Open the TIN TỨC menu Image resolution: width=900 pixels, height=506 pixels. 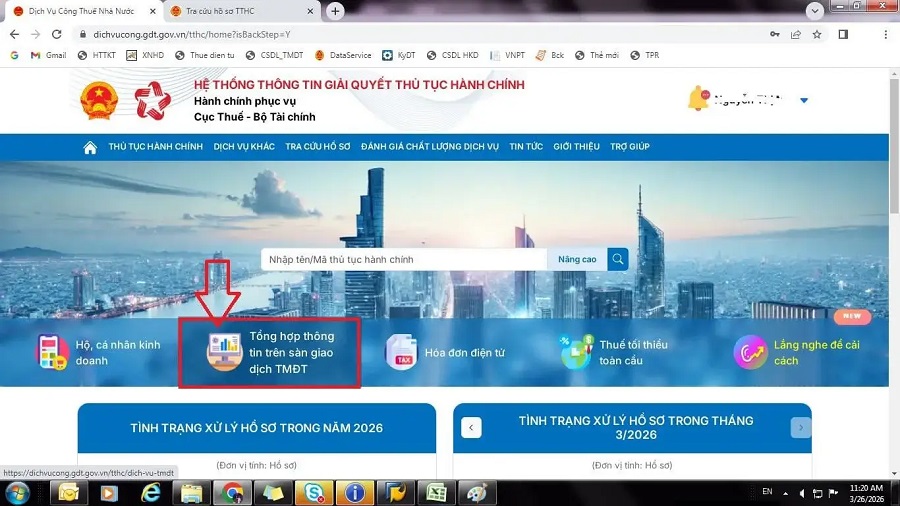(x=526, y=147)
